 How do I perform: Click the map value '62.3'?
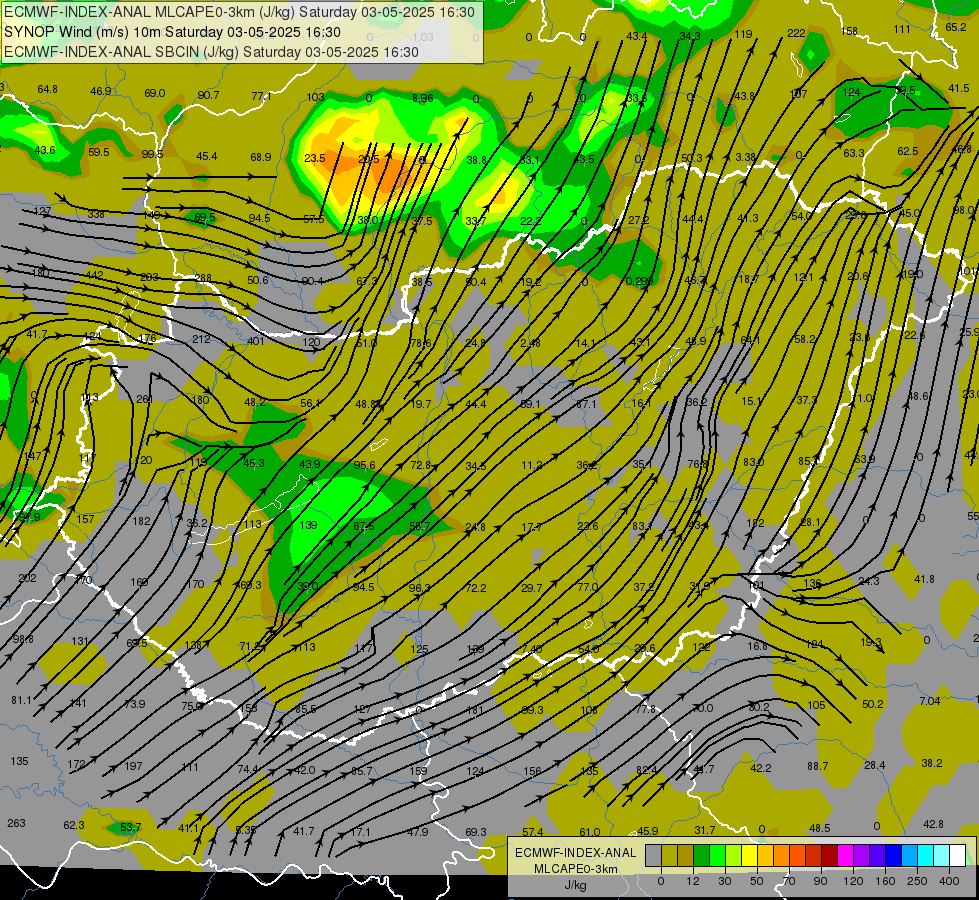[x=74, y=825]
